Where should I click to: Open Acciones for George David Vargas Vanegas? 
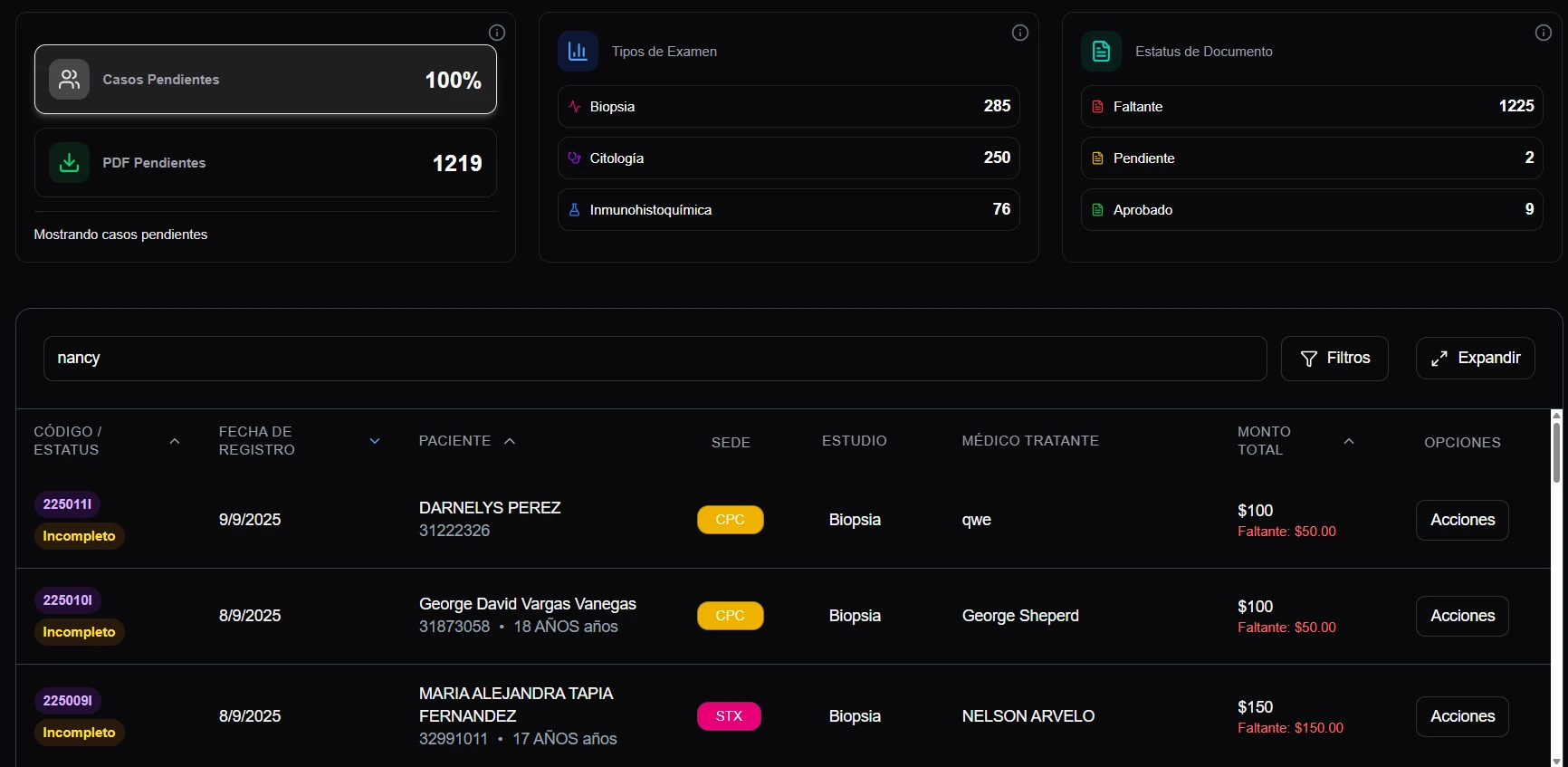click(x=1462, y=616)
